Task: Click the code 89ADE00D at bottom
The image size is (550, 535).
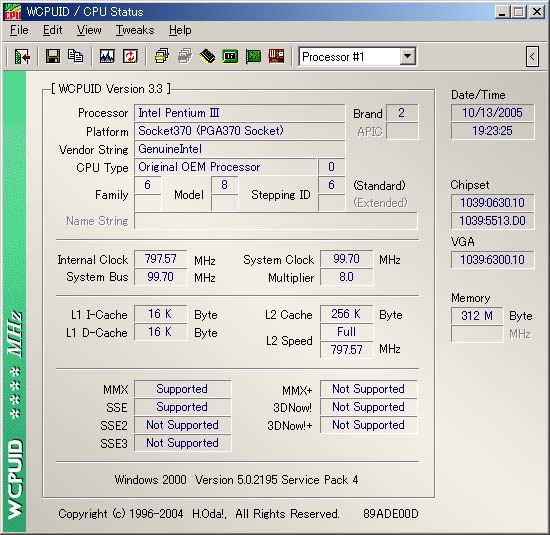Action: (391, 514)
